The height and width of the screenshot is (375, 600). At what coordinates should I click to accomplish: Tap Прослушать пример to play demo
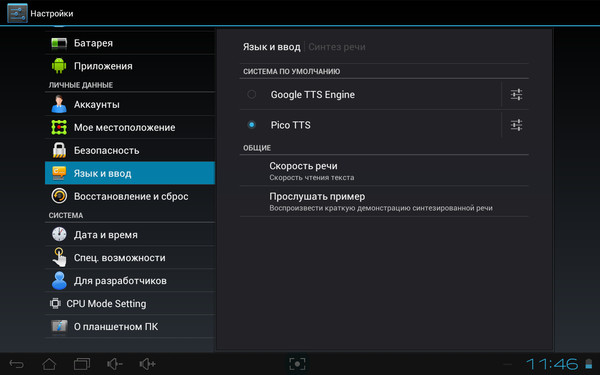(x=384, y=202)
